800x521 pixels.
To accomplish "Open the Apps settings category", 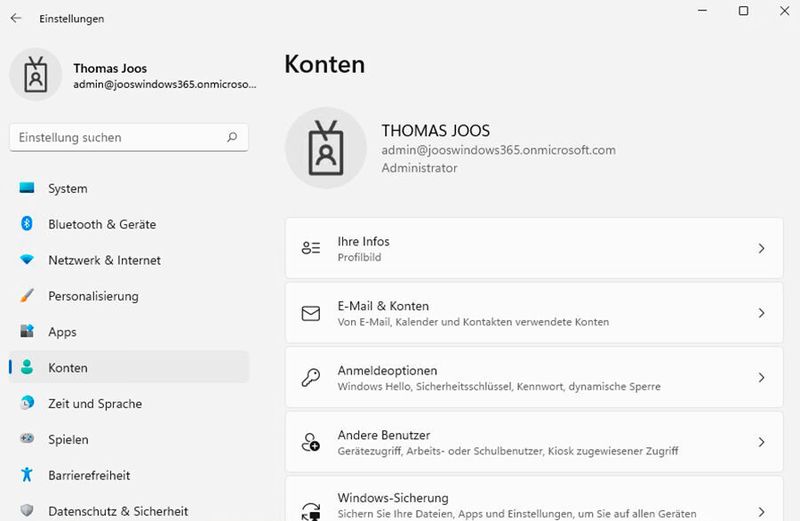I will tap(129, 332).
